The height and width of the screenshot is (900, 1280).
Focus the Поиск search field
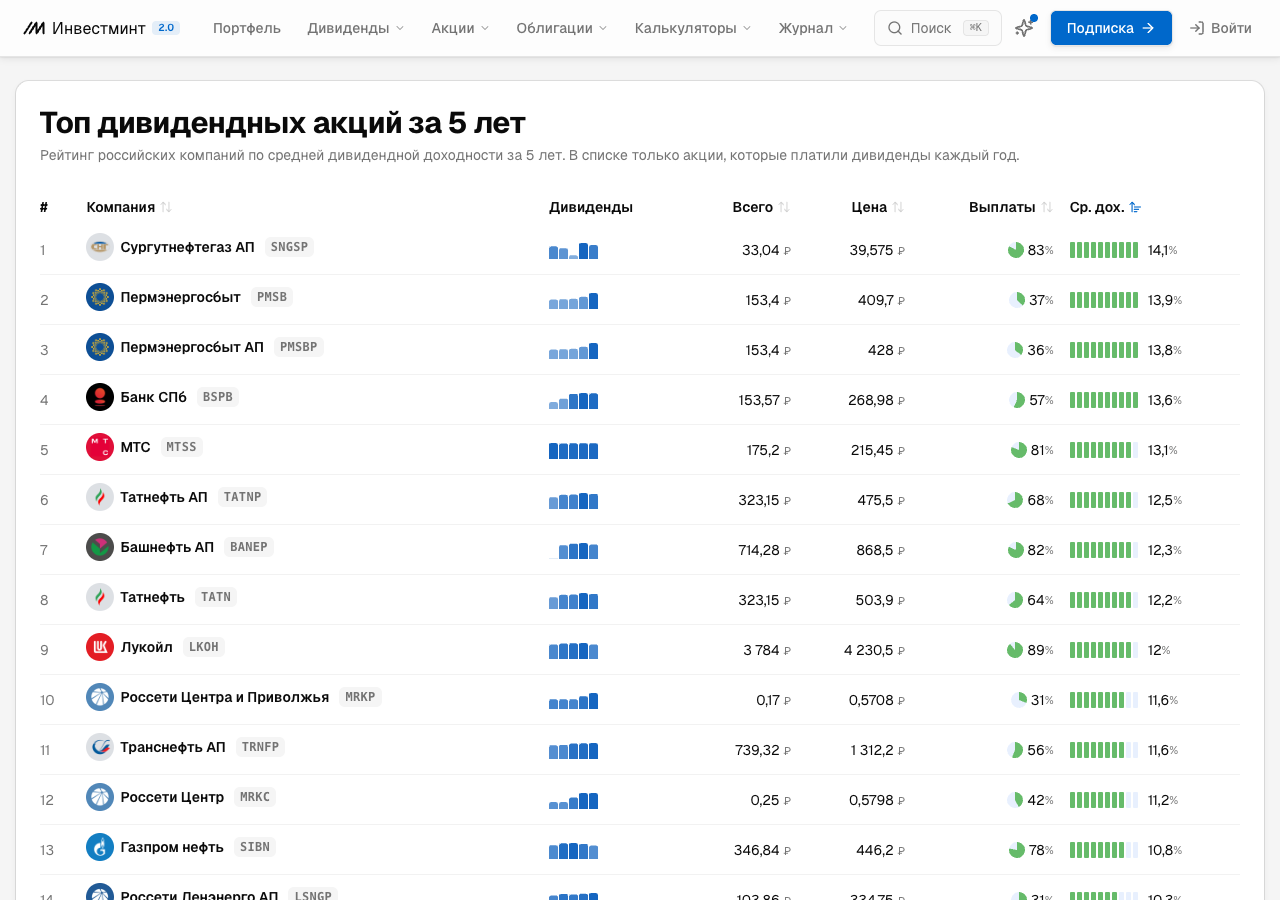click(938, 28)
